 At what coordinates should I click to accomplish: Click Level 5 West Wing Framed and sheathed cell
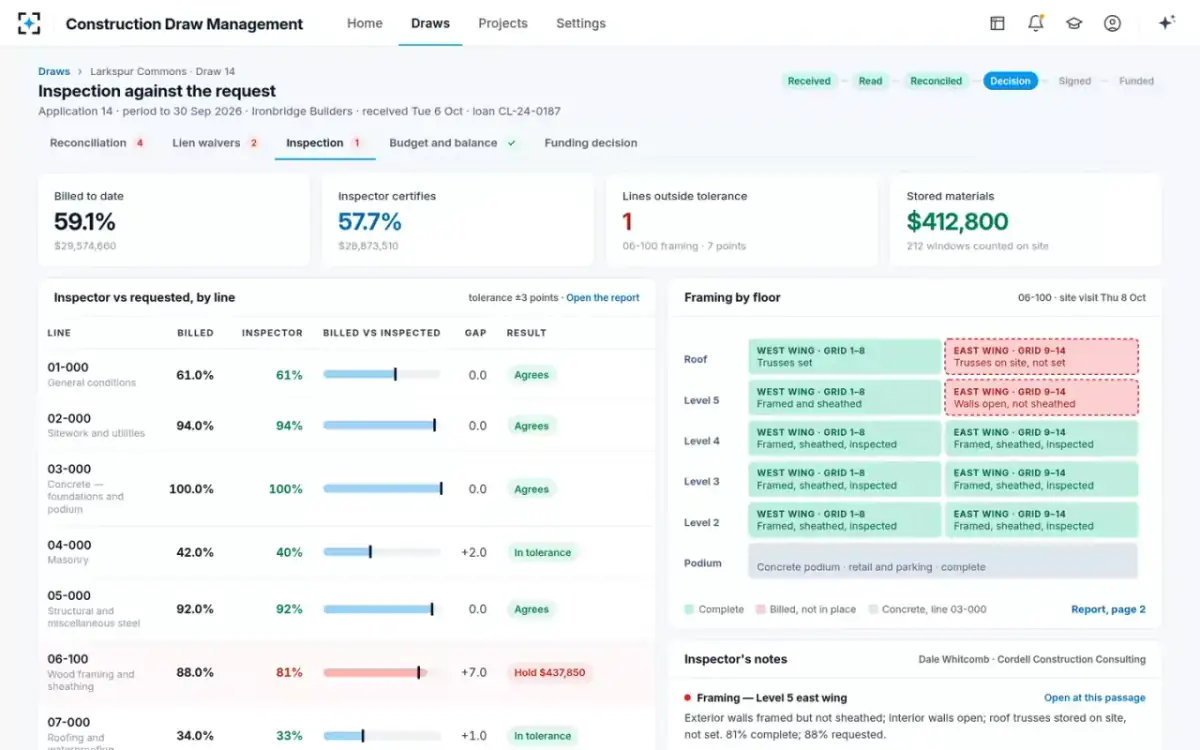click(845, 398)
